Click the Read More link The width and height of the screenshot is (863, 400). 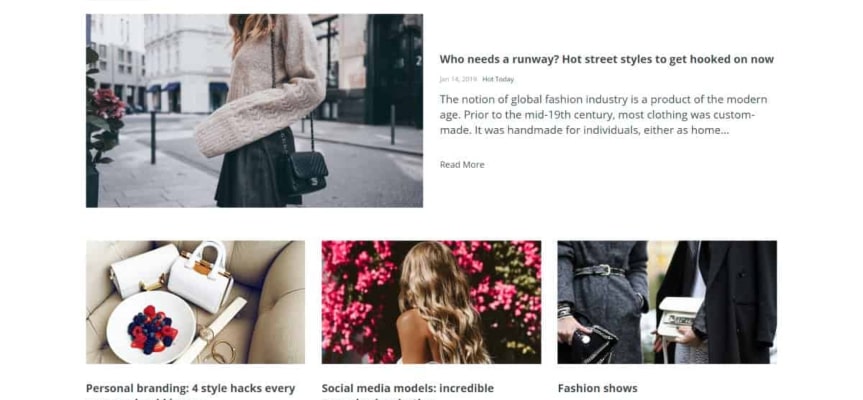pos(462,165)
